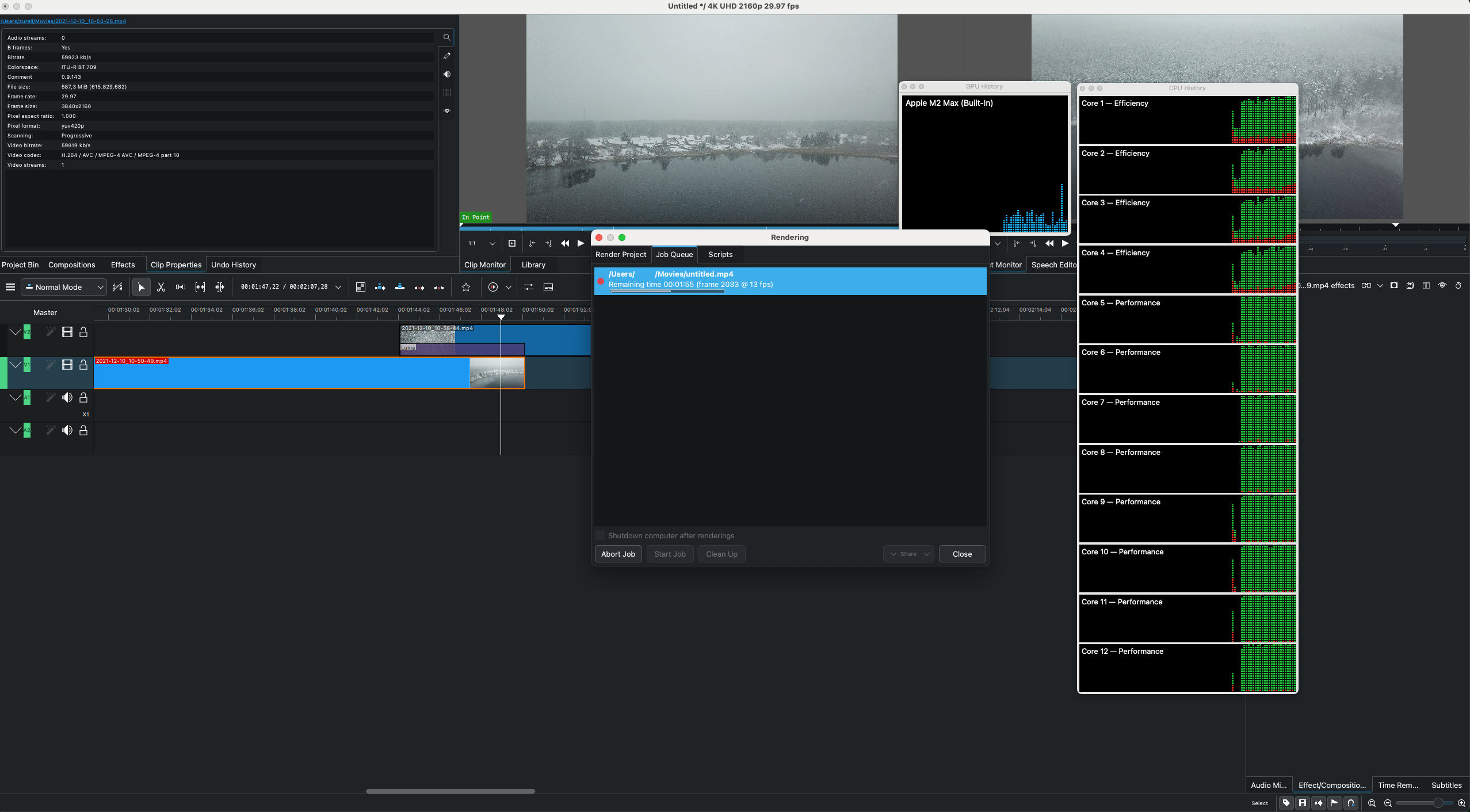Screen dimensions: 1470x812
Task: Switch to the Render Project tab
Action: pyautogui.click(x=621, y=254)
